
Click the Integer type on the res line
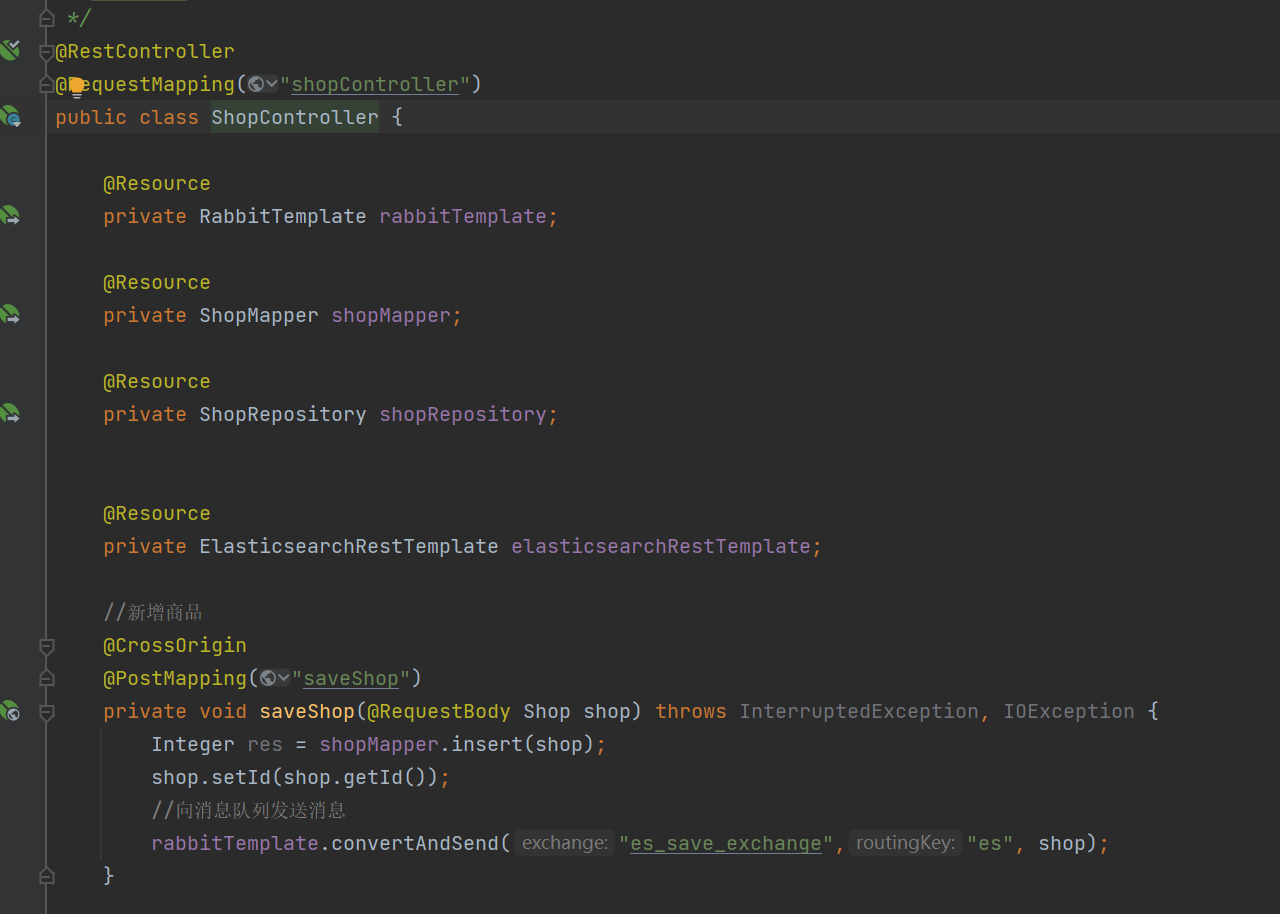click(193, 744)
